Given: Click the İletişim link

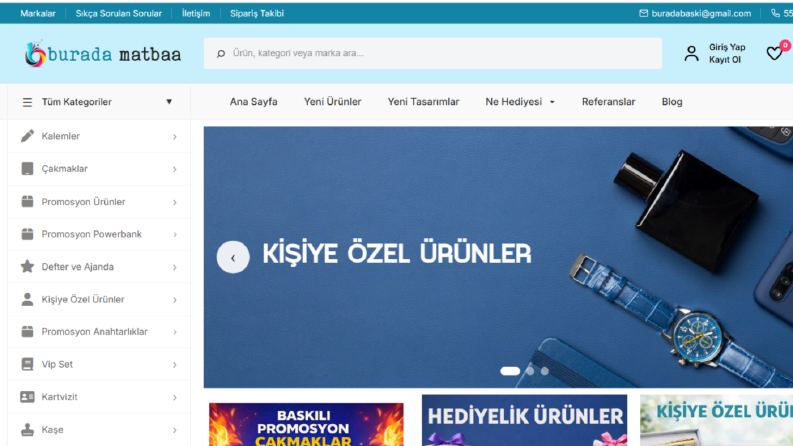Looking at the screenshot, I should click(x=196, y=13).
